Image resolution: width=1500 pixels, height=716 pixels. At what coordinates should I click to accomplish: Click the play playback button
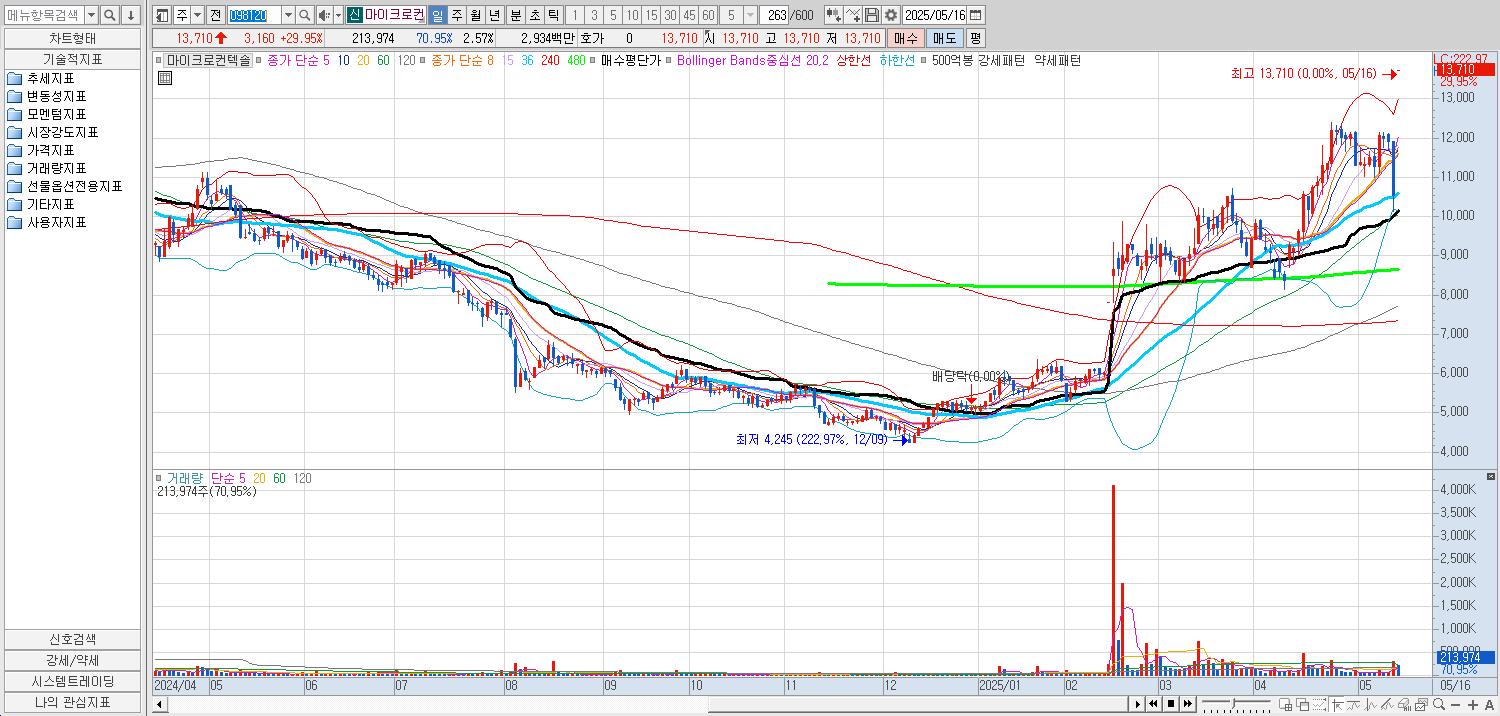pos(1137,704)
